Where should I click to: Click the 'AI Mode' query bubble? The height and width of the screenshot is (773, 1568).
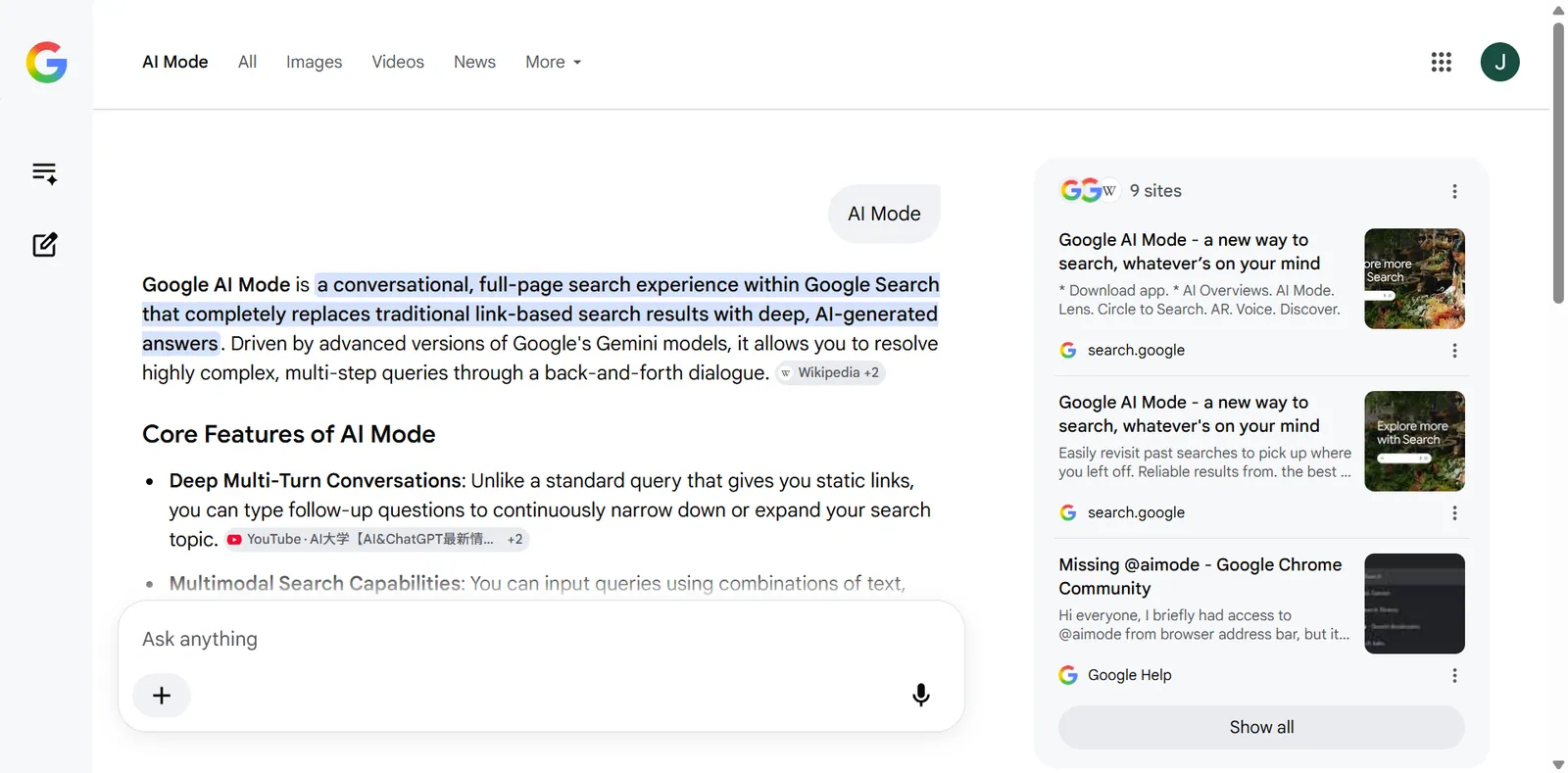884,214
